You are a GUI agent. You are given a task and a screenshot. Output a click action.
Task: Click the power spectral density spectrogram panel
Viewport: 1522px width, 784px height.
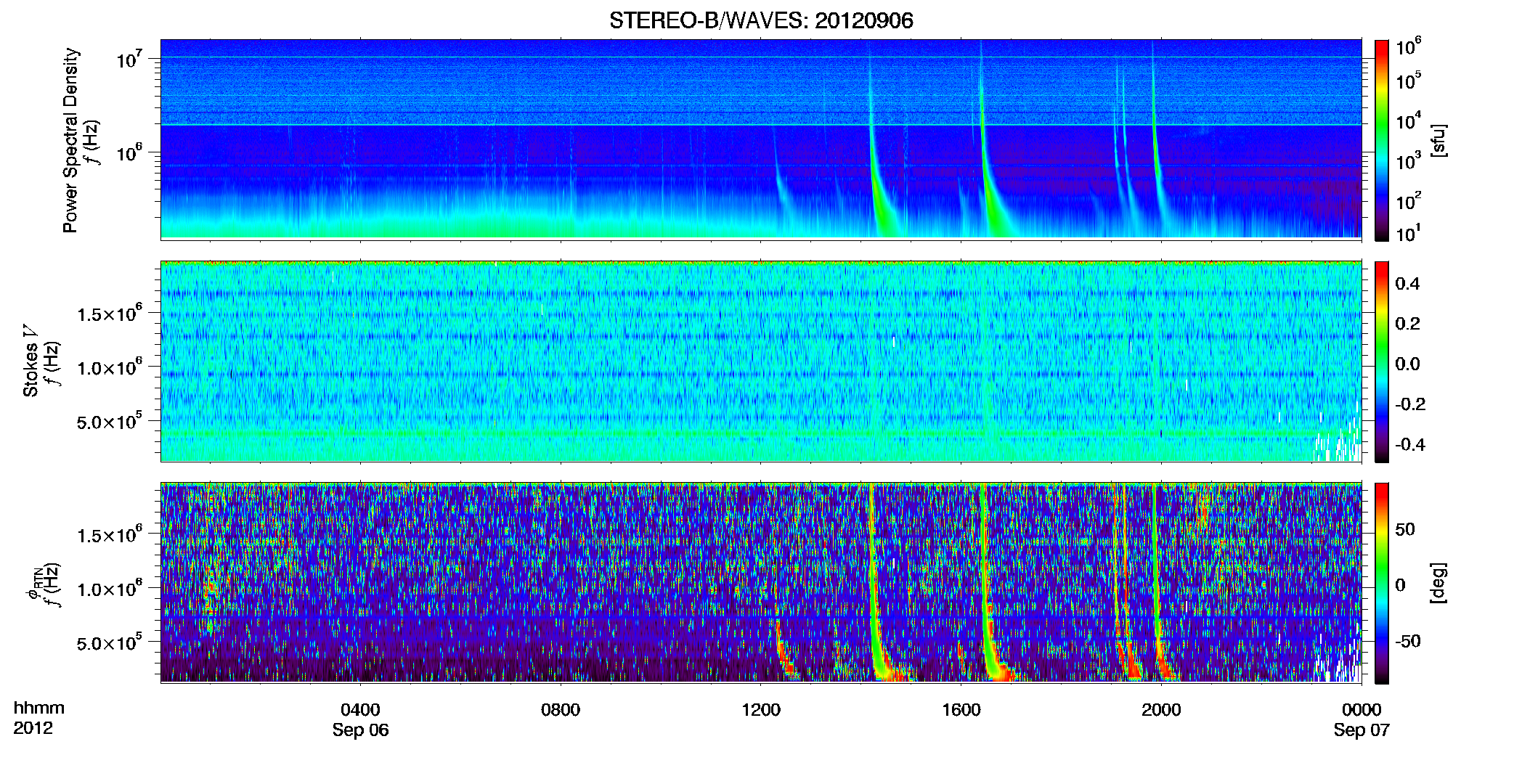point(761,139)
